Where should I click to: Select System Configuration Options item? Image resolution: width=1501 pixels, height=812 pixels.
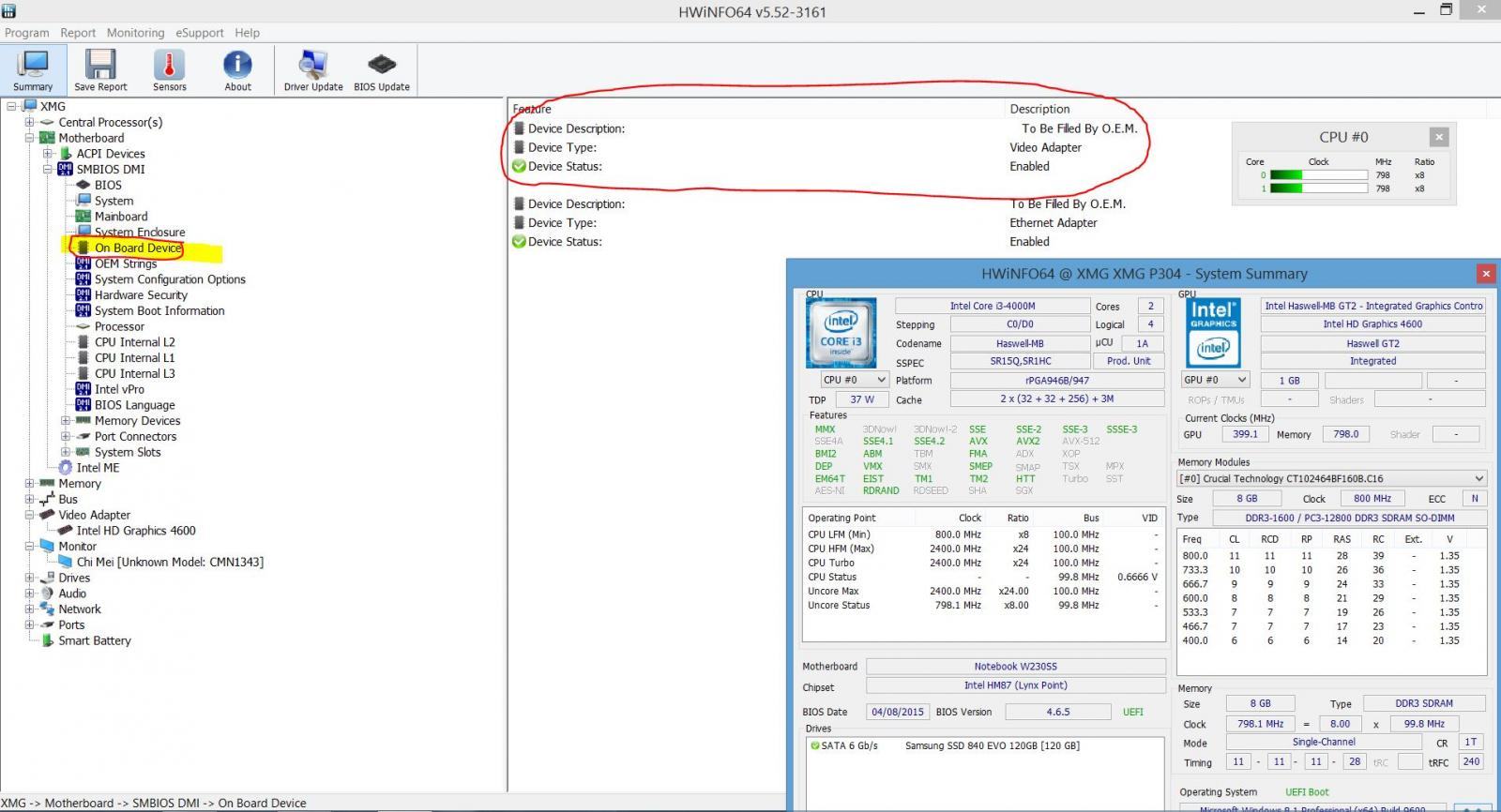[x=170, y=279]
